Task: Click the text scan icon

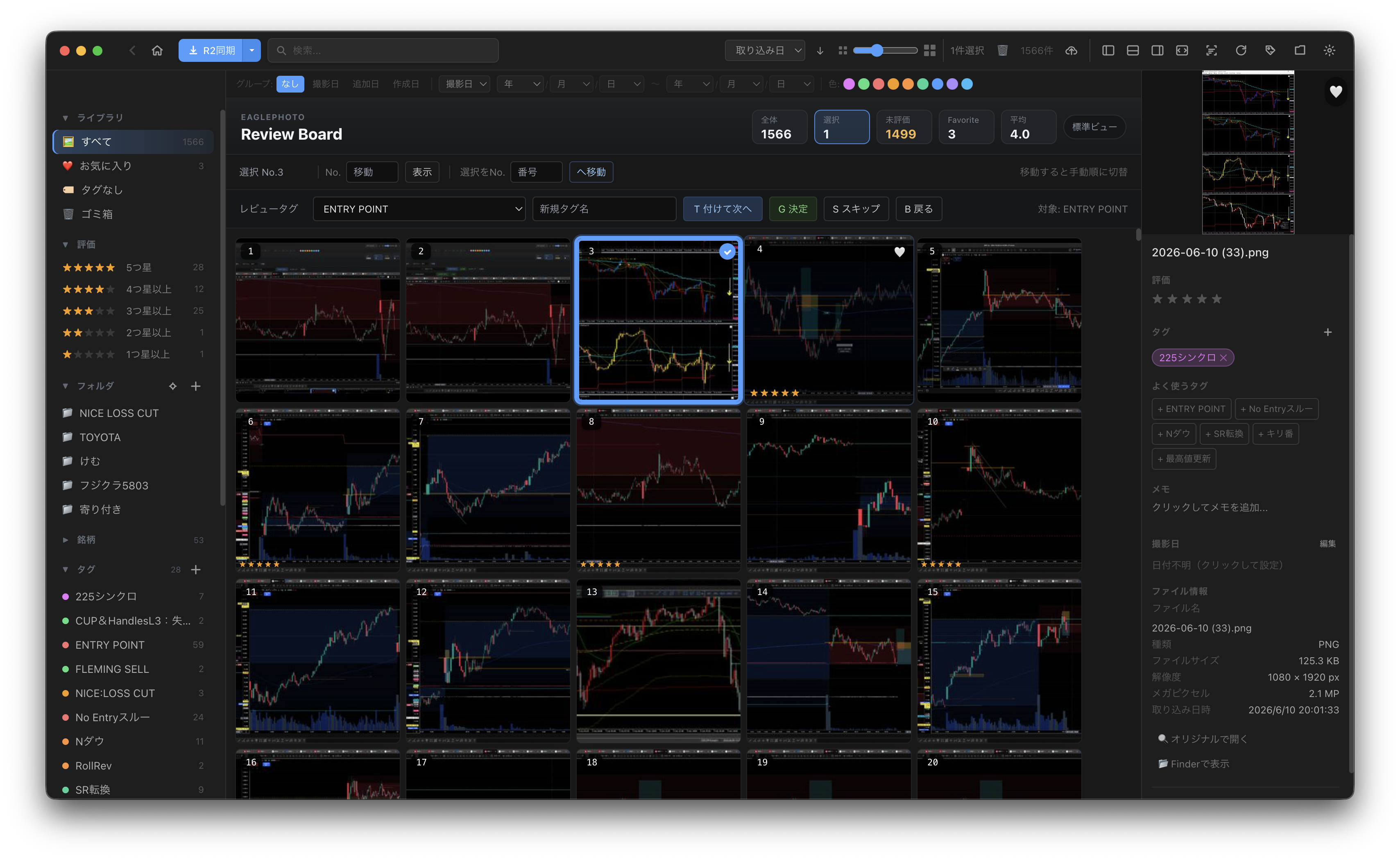Action: click(1211, 51)
